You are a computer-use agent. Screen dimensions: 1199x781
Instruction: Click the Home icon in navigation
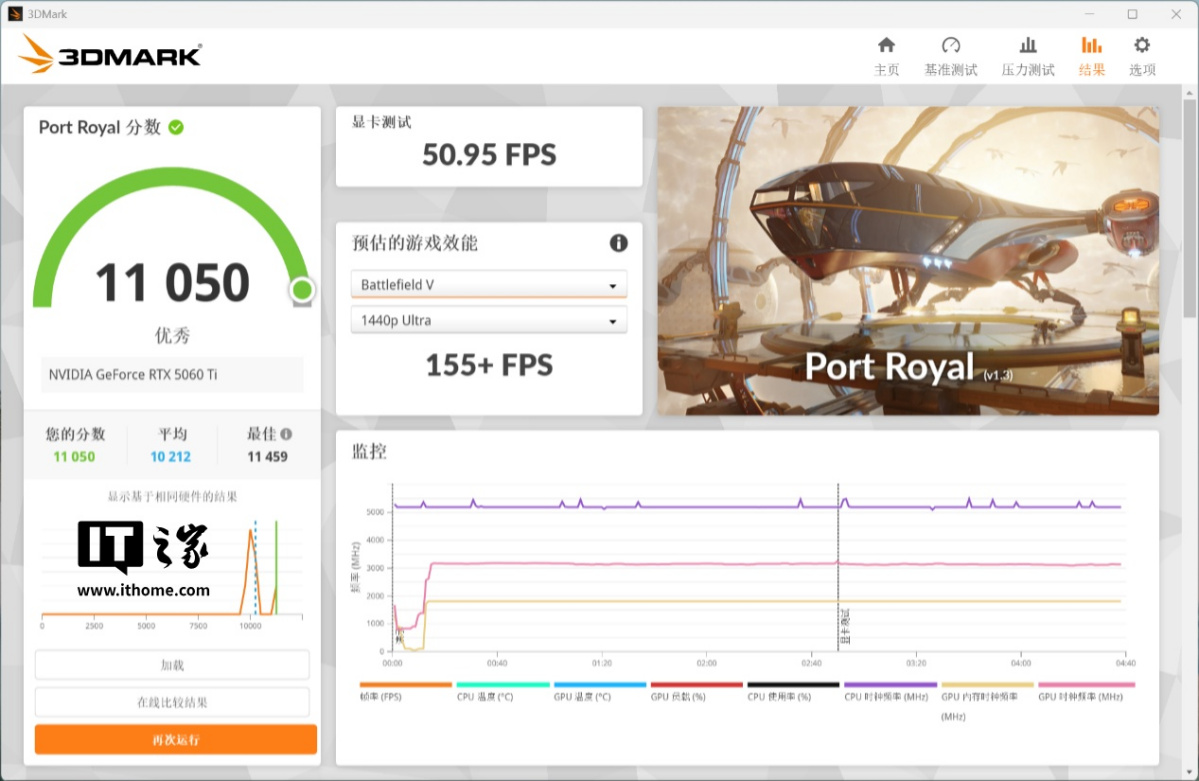tap(886, 46)
